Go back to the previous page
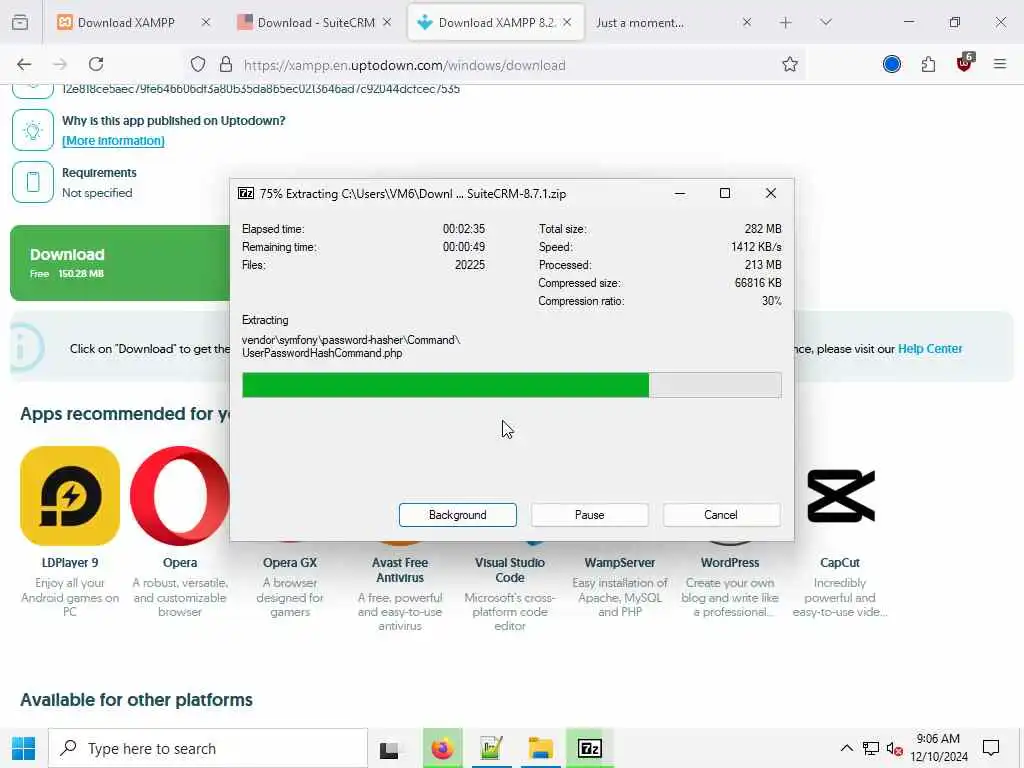The width and height of the screenshot is (1024, 768). (x=24, y=64)
